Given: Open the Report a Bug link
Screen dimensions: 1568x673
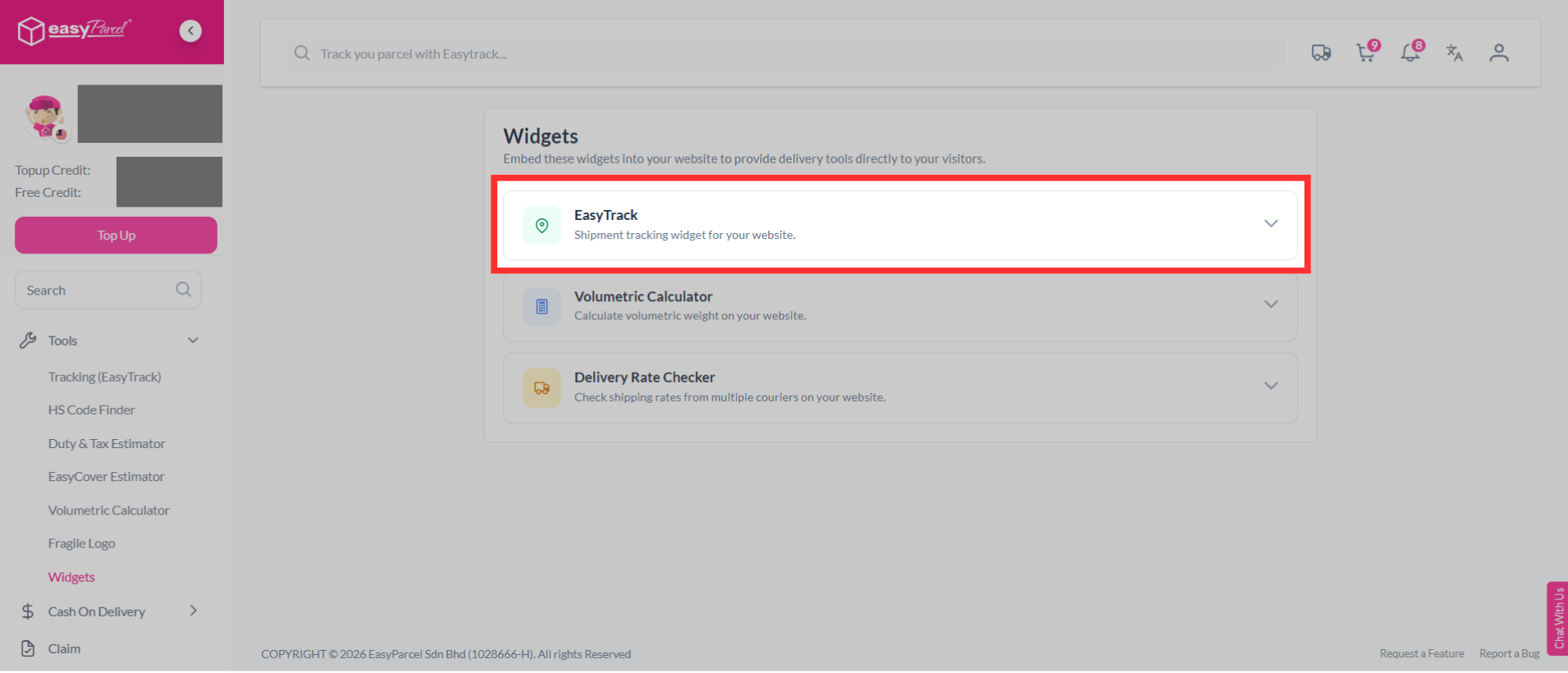Looking at the screenshot, I should point(1509,653).
